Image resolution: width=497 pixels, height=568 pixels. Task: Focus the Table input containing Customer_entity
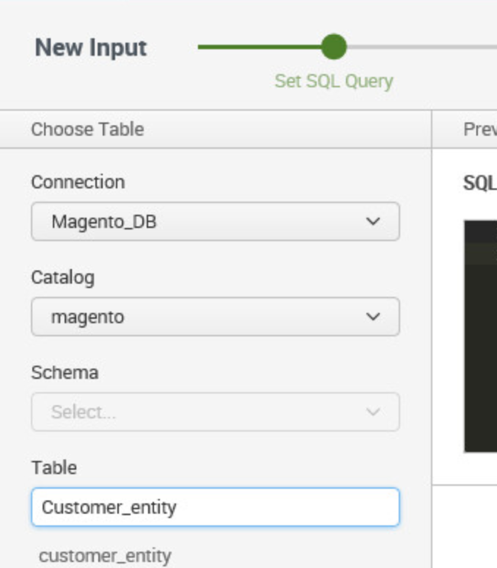(x=216, y=507)
